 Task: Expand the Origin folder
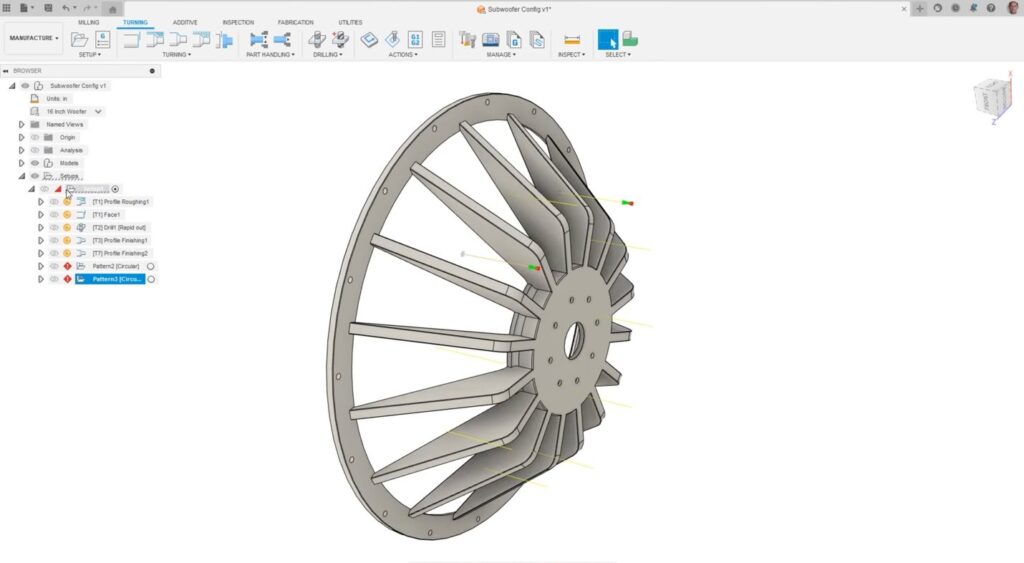pos(22,137)
